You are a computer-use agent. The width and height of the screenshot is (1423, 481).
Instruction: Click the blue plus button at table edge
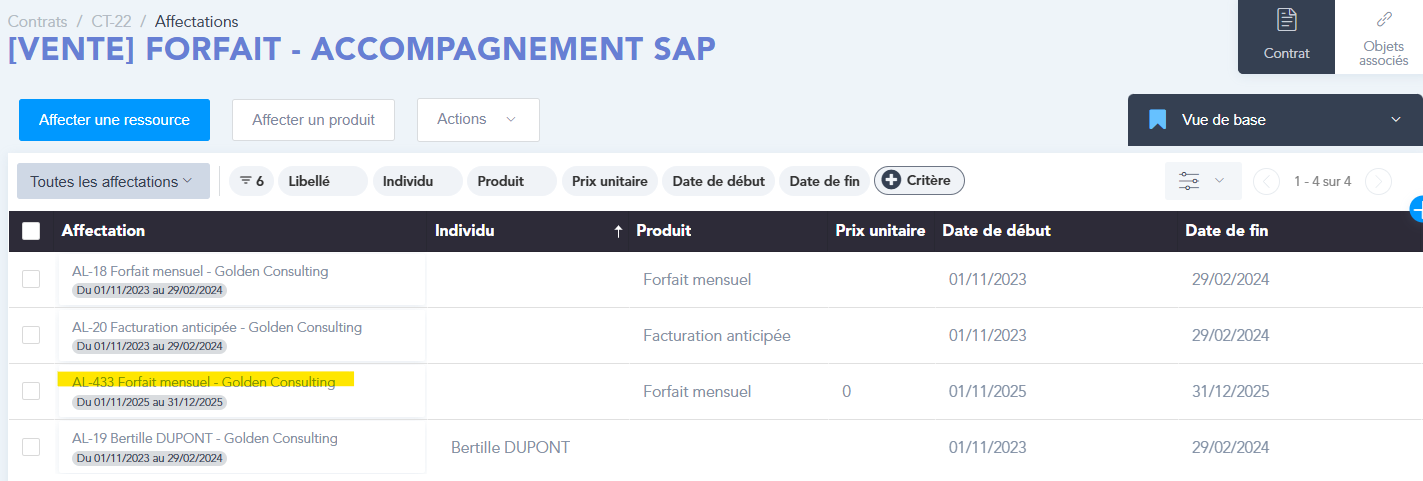(x=1417, y=209)
